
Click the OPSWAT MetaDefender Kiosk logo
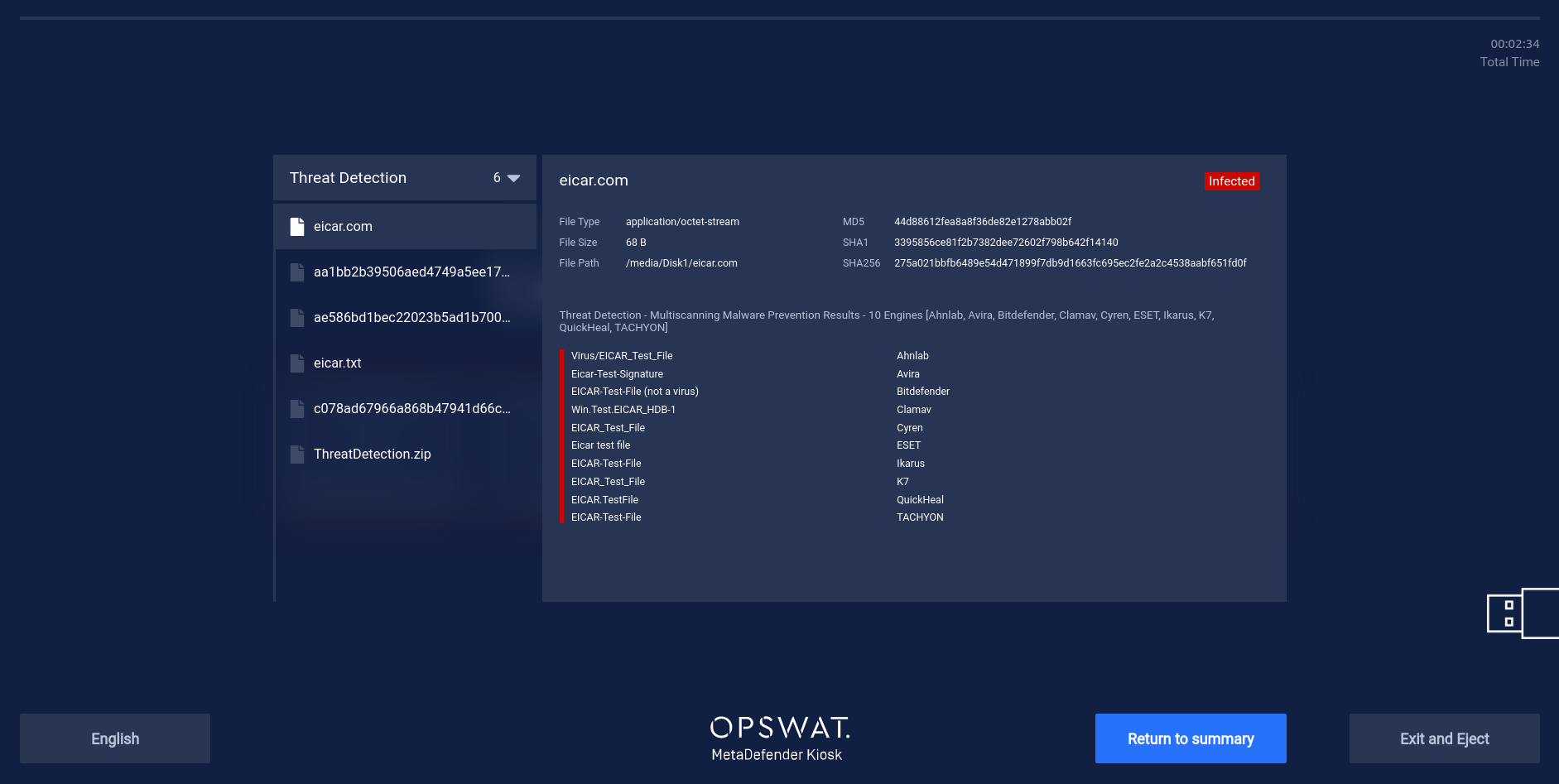point(779,738)
